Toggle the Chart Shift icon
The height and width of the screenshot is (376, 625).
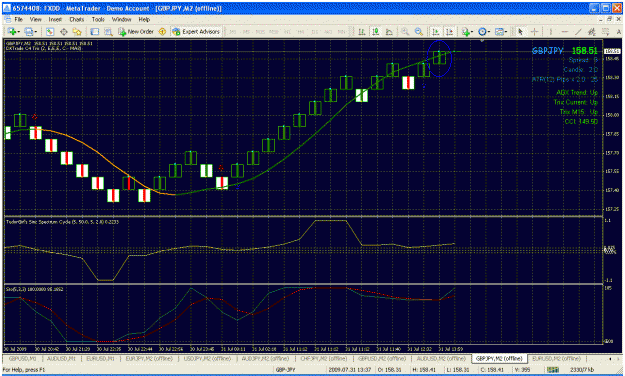click(x=450, y=31)
